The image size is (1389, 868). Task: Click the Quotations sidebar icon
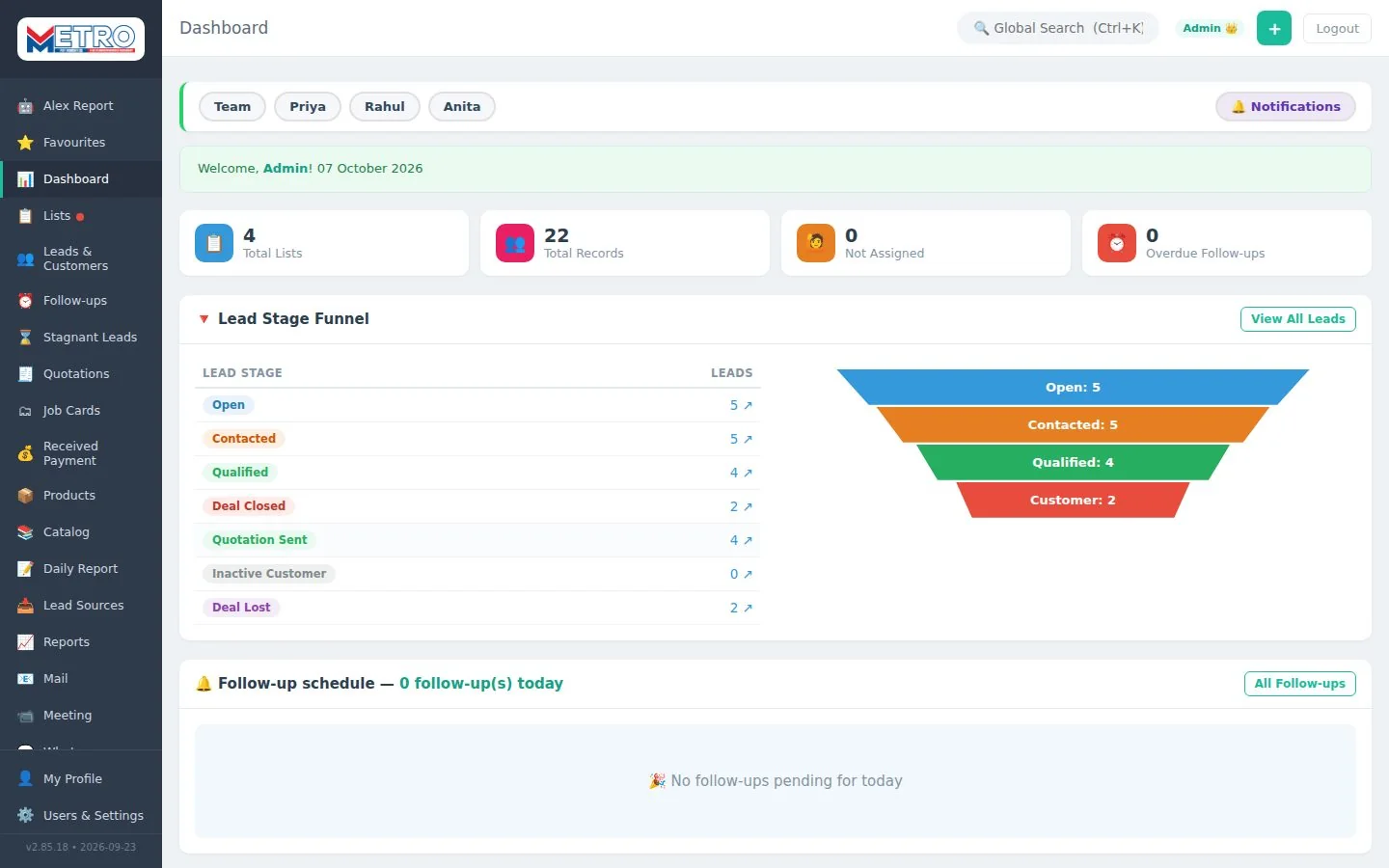pos(25,374)
